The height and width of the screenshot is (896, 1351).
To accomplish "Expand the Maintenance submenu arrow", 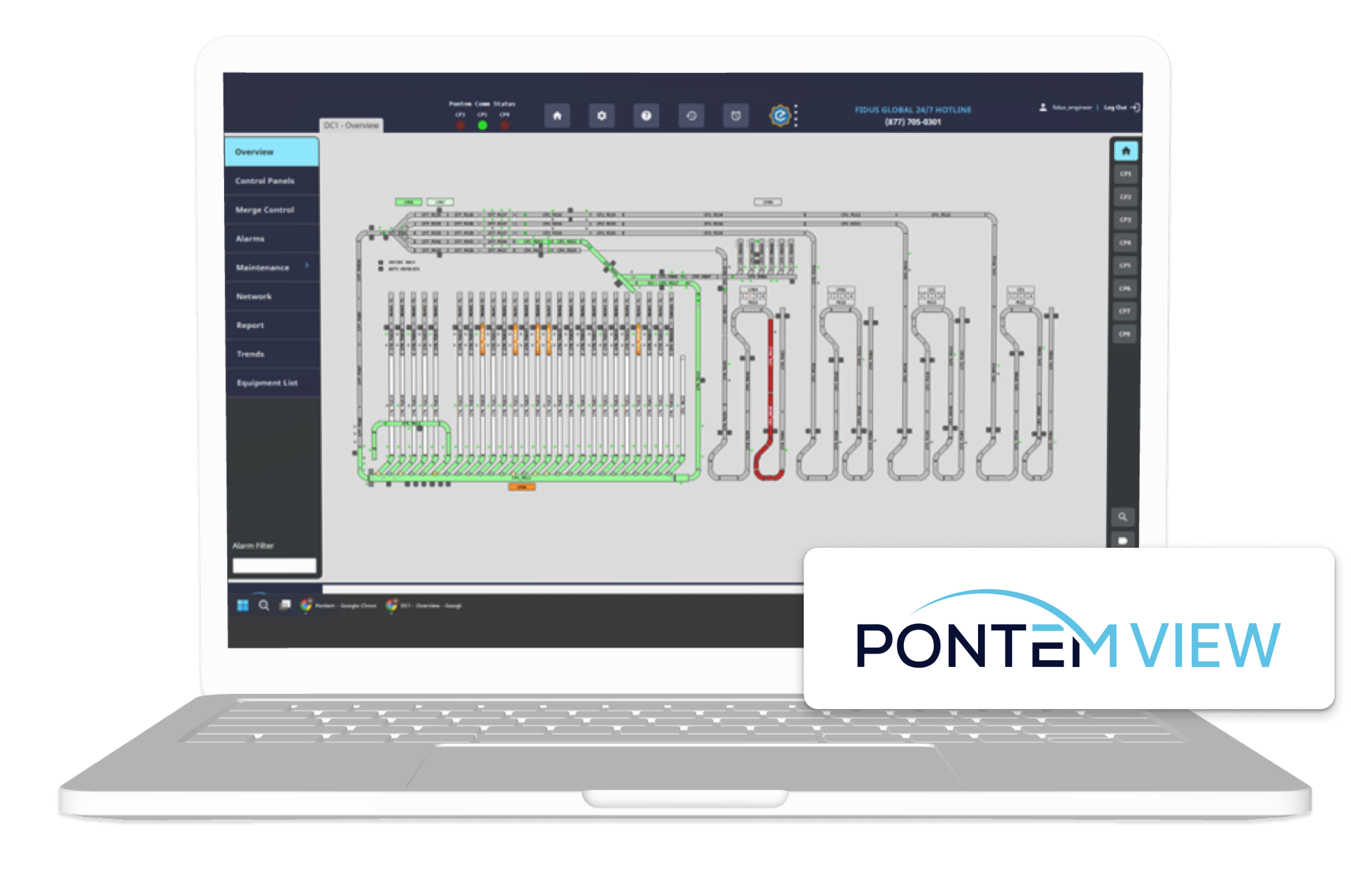I will (307, 266).
